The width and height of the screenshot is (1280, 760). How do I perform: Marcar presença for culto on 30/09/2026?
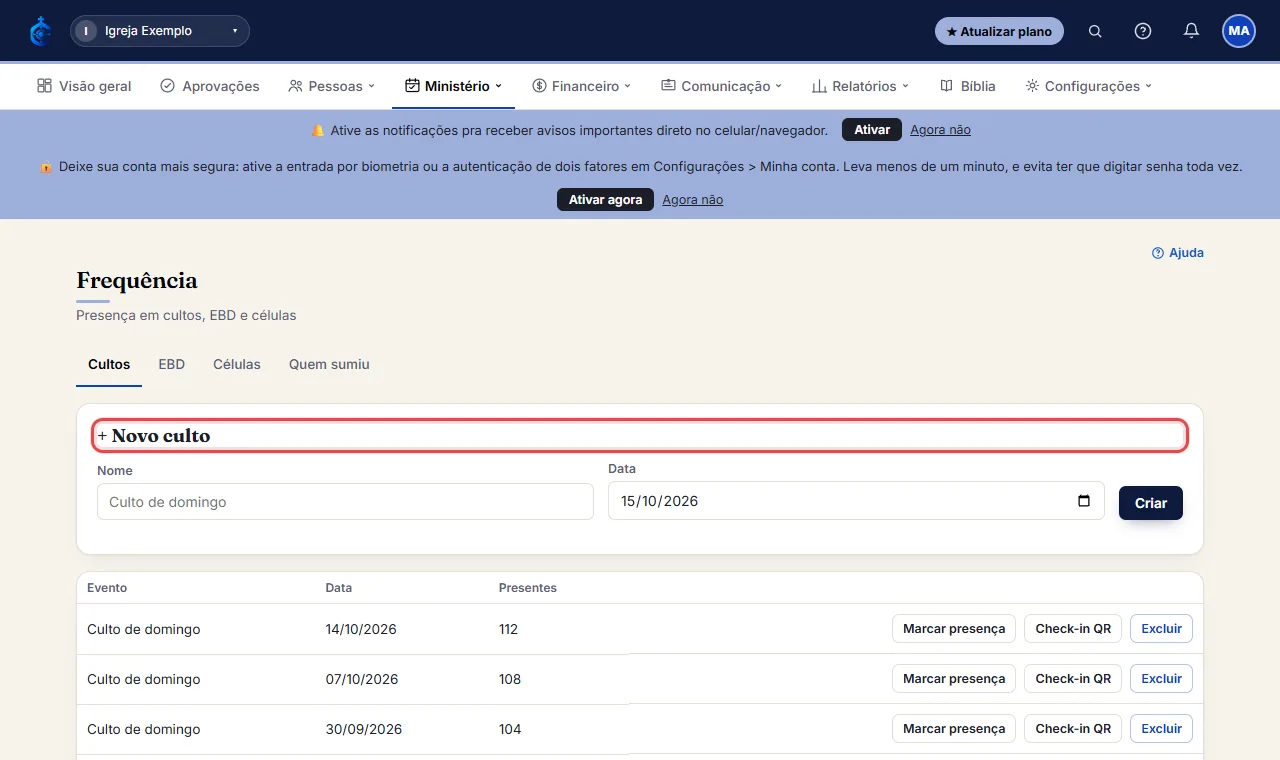[x=954, y=729]
